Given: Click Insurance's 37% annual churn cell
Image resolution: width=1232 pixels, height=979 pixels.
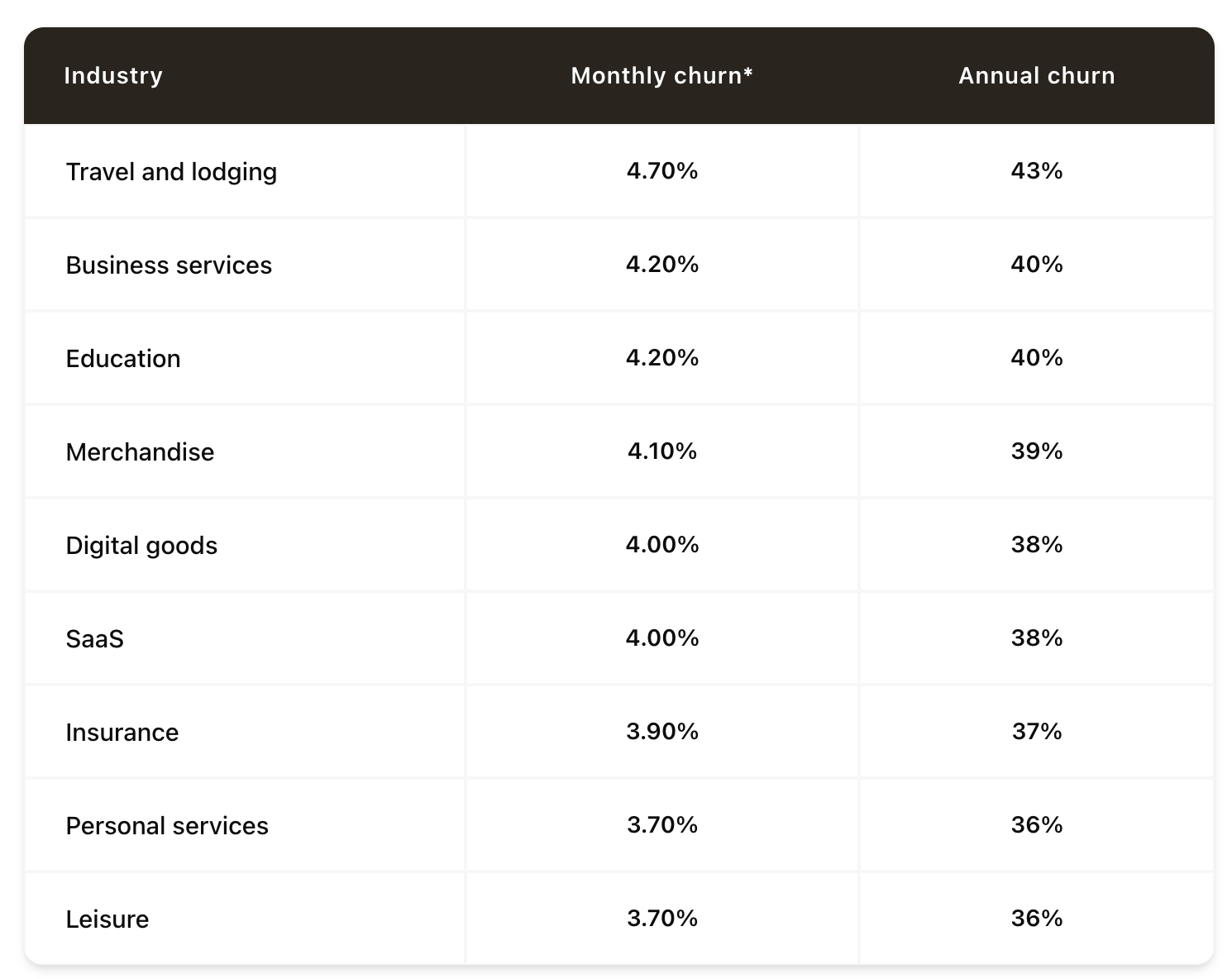Looking at the screenshot, I should 1037,731.
